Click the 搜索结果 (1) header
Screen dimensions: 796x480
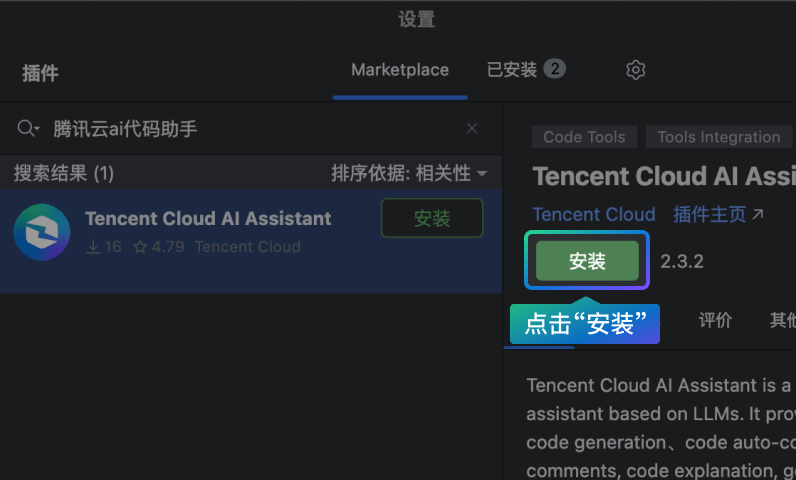click(63, 174)
